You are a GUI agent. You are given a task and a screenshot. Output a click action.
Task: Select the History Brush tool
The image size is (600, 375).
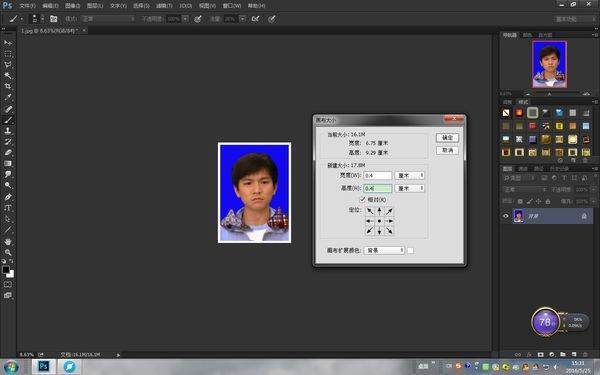pyautogui.click(x=8, y=142)
